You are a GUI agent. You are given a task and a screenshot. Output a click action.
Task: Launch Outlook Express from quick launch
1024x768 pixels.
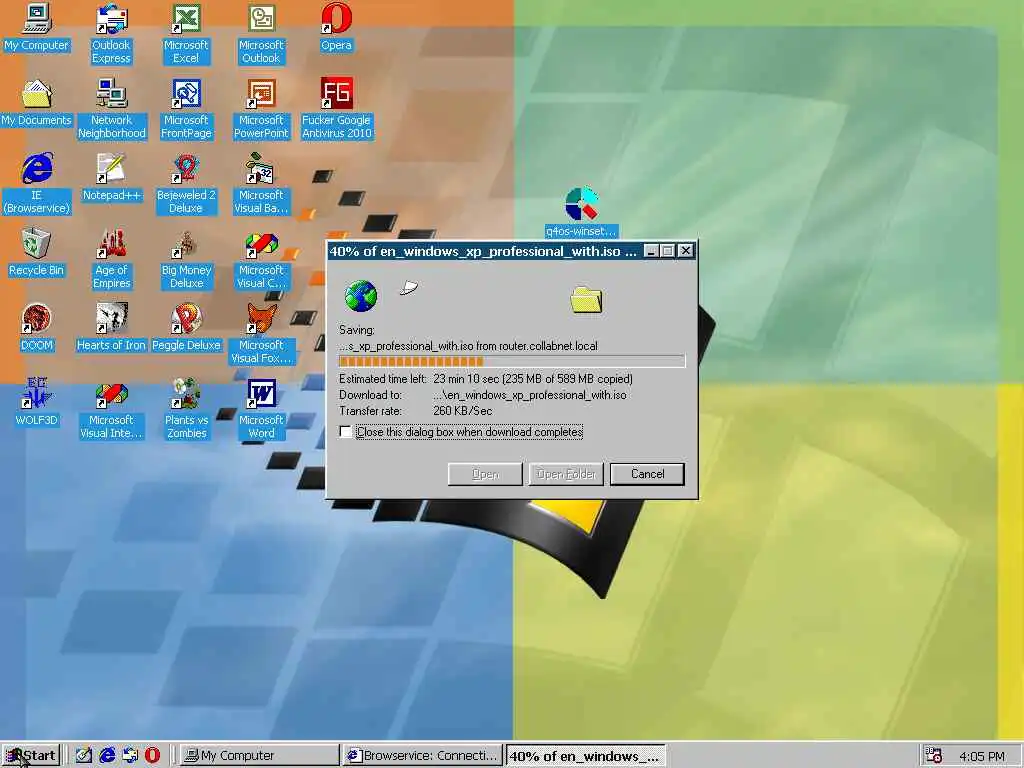click(130, 756)
